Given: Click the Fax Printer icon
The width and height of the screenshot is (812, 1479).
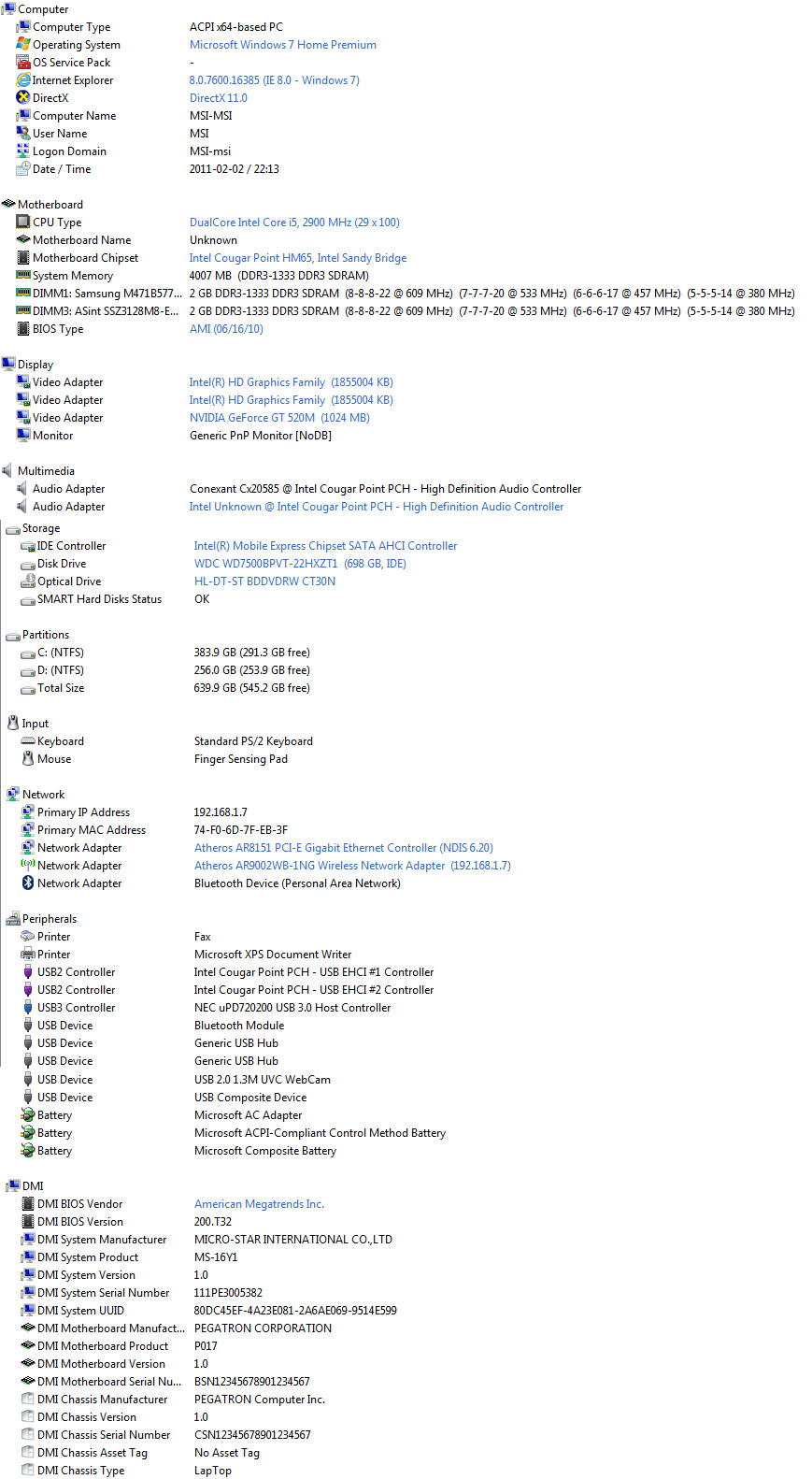Looking at the screenshot, I should click(28, 937).
